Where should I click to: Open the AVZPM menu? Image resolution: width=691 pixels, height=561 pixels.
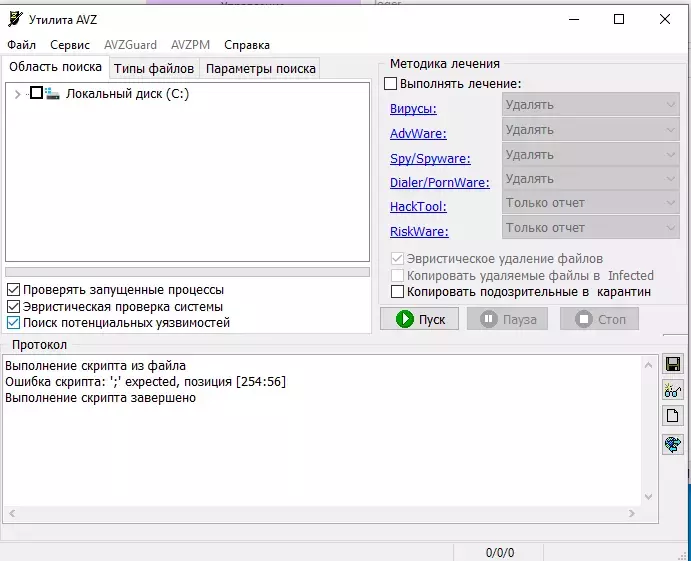point(190,45)
